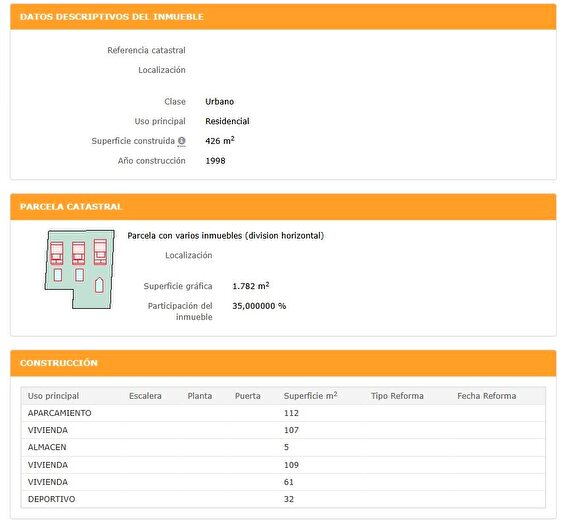Select the construction year '1998'
564x525 pixels.
[215, 161]
